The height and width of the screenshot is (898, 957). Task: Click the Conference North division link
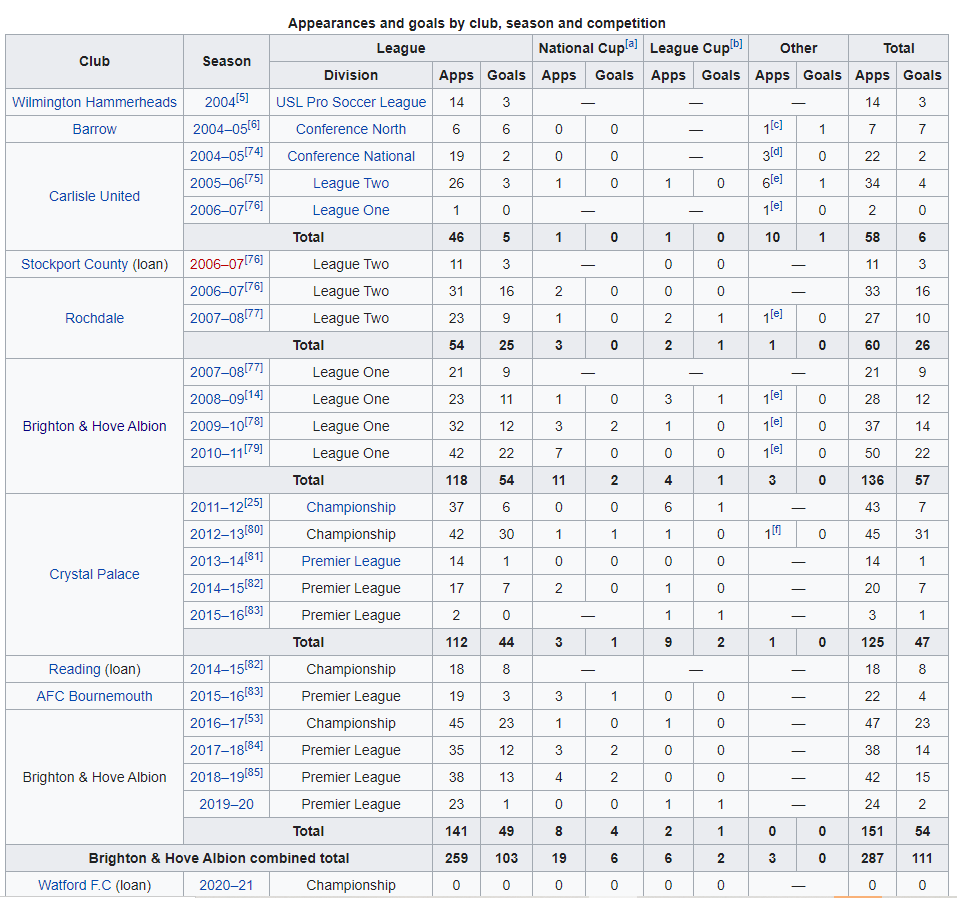coord(350,129)
